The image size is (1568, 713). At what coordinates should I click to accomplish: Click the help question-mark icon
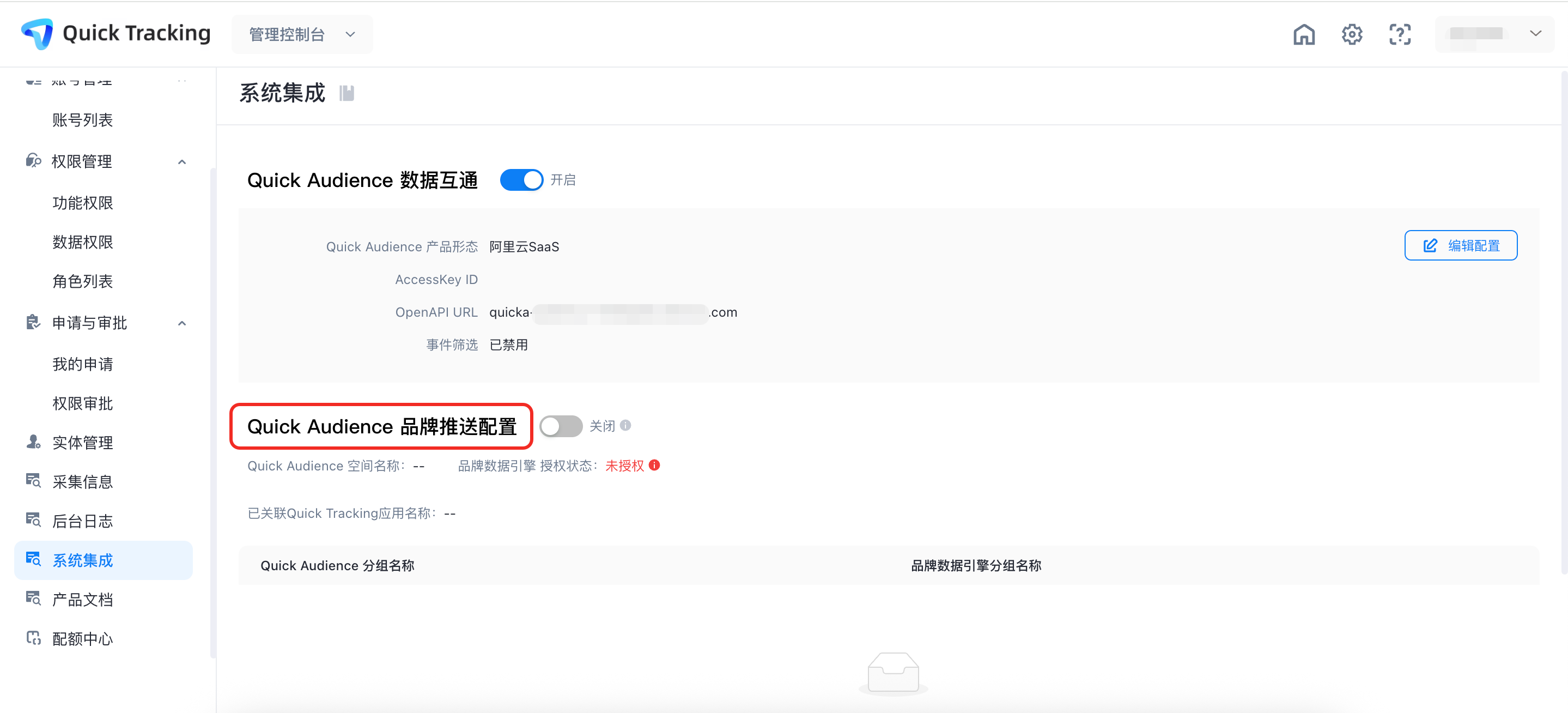1400,35
